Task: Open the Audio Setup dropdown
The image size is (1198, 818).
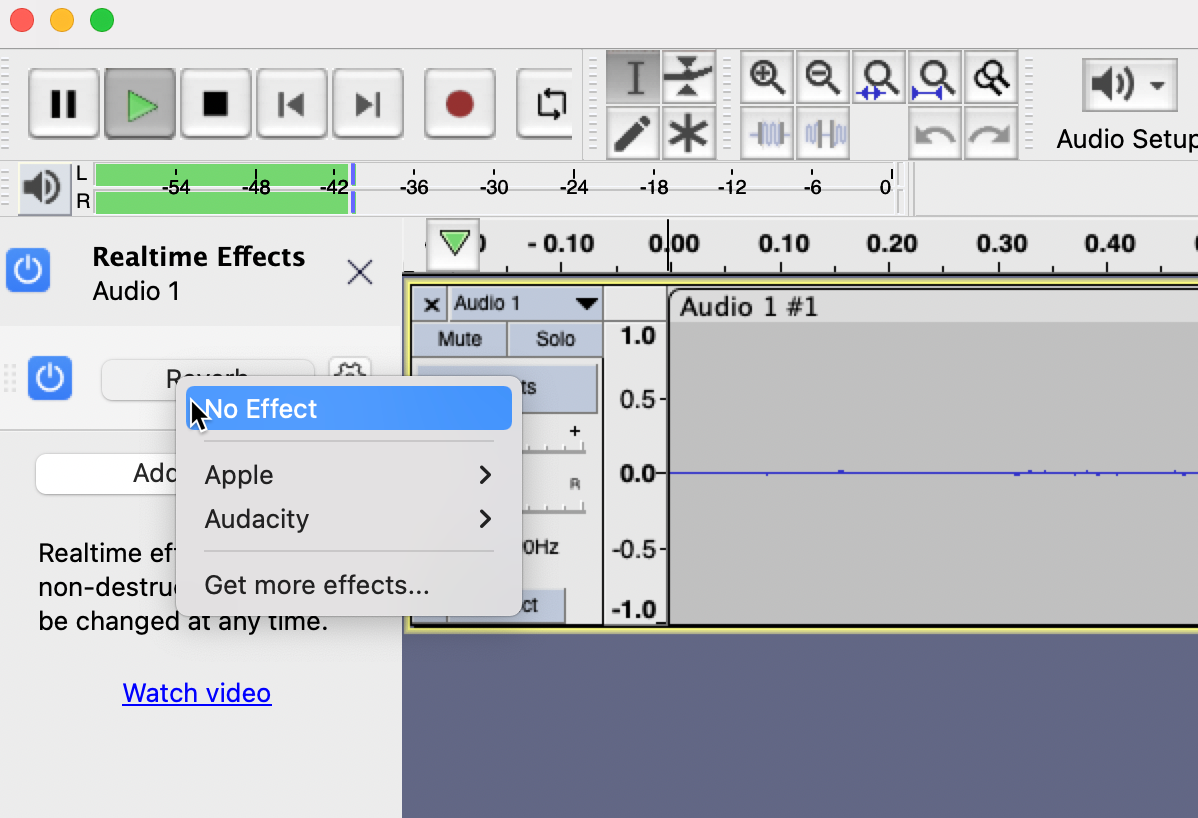Action: [x=1128, y=85]
